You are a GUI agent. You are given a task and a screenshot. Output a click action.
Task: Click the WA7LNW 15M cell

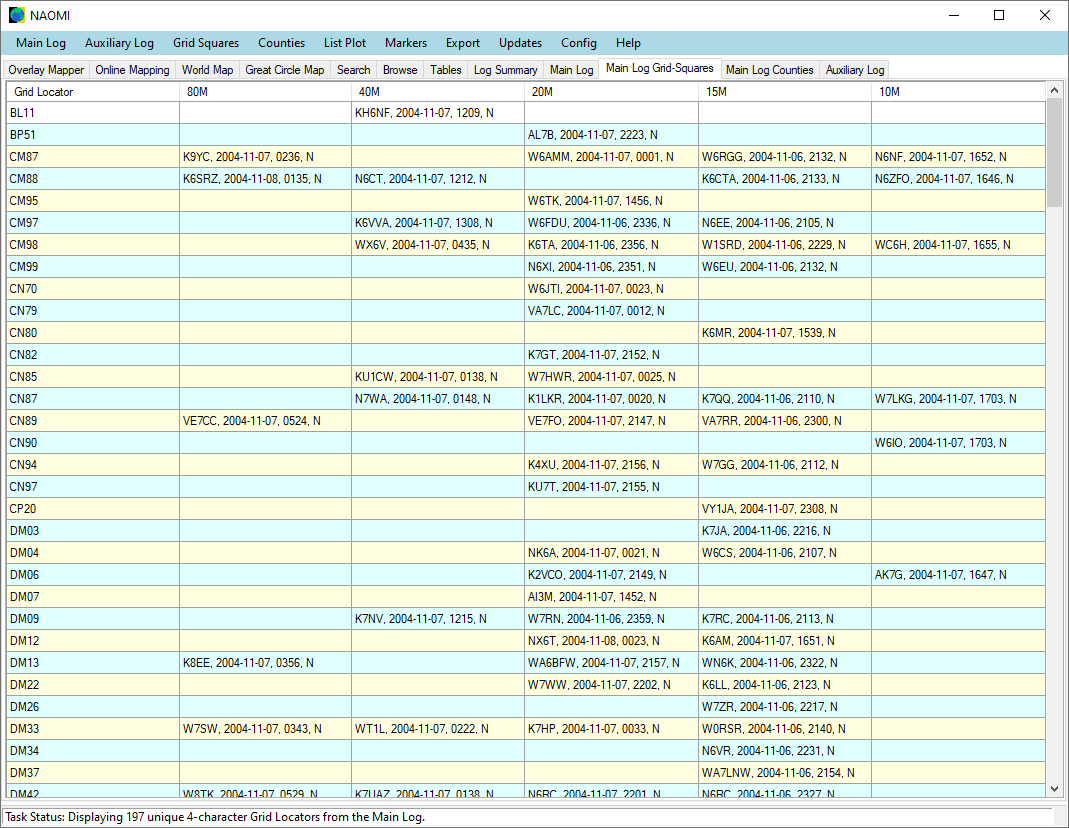click(x=785, y=772)
